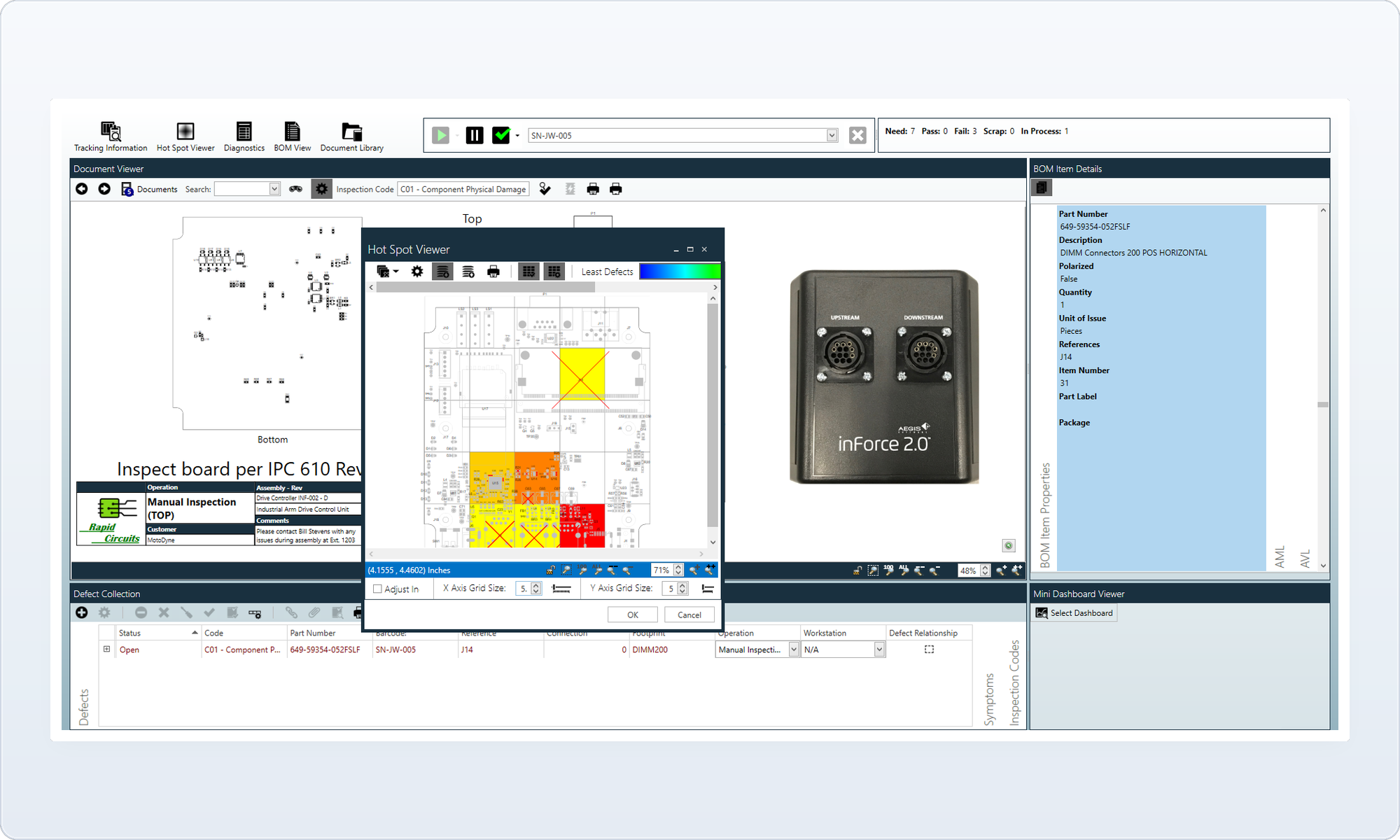The width and height of the screenshot is (1400, 840).
Task: Toggle the lock zoom icon in Hot Spot Viewer
Action: point(550,570)
